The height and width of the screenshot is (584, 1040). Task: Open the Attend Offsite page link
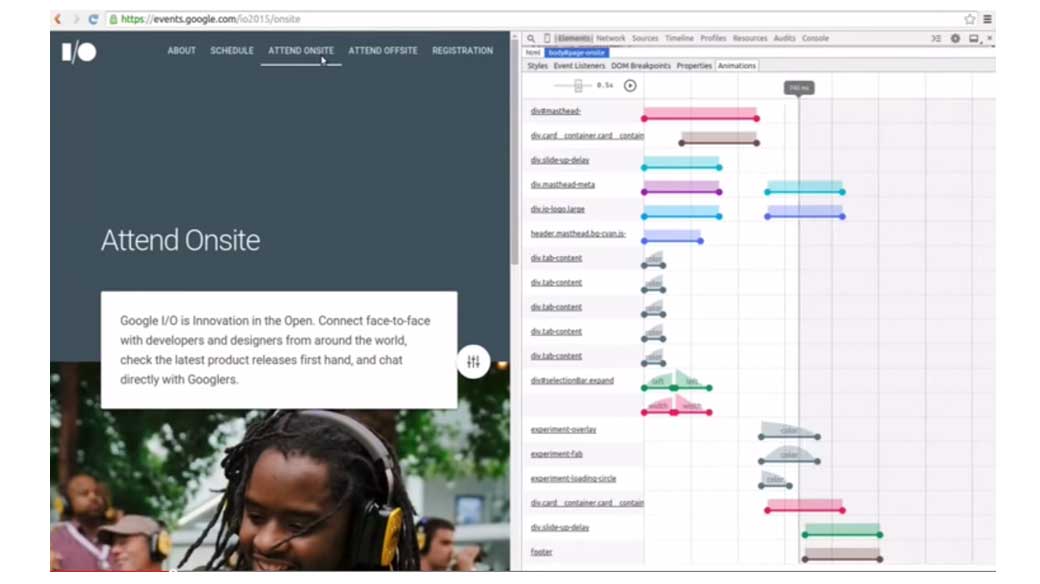tap(381, 50)
